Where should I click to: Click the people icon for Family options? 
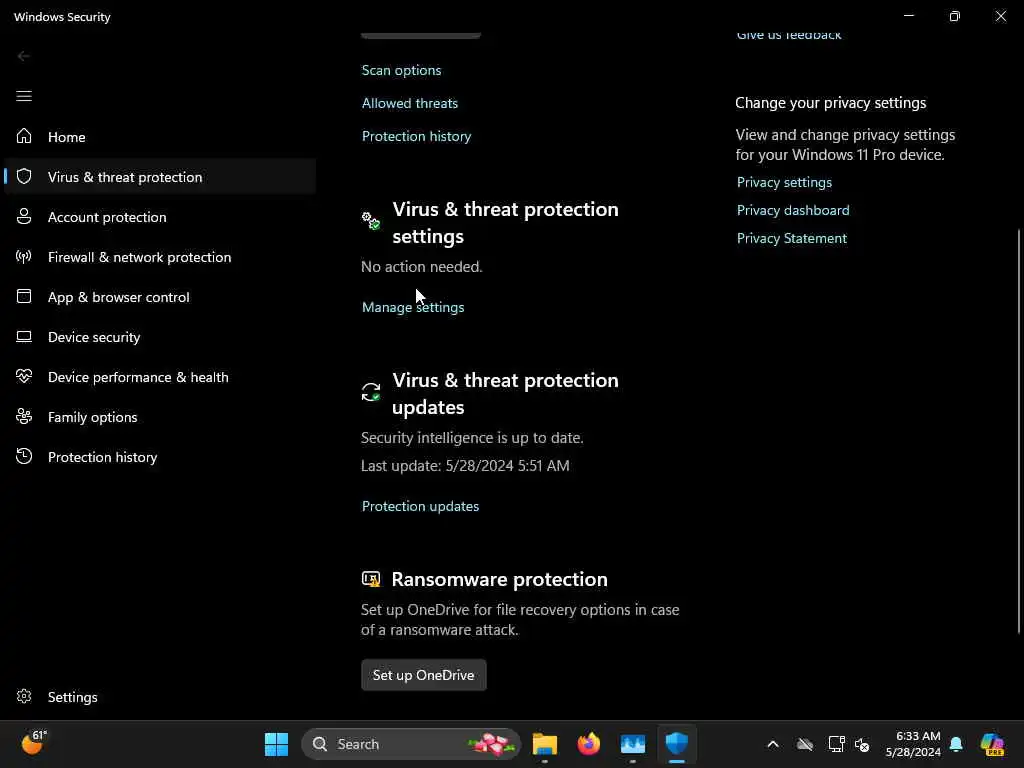point(24,417)
